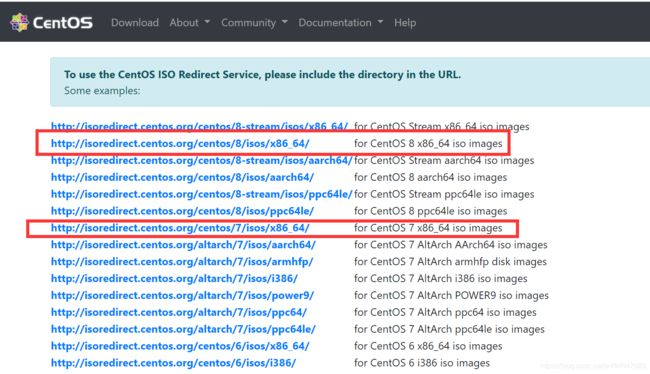Click text 'for CentOS 7 AltArch POWER9 iso images'

(x=451, y=296)
